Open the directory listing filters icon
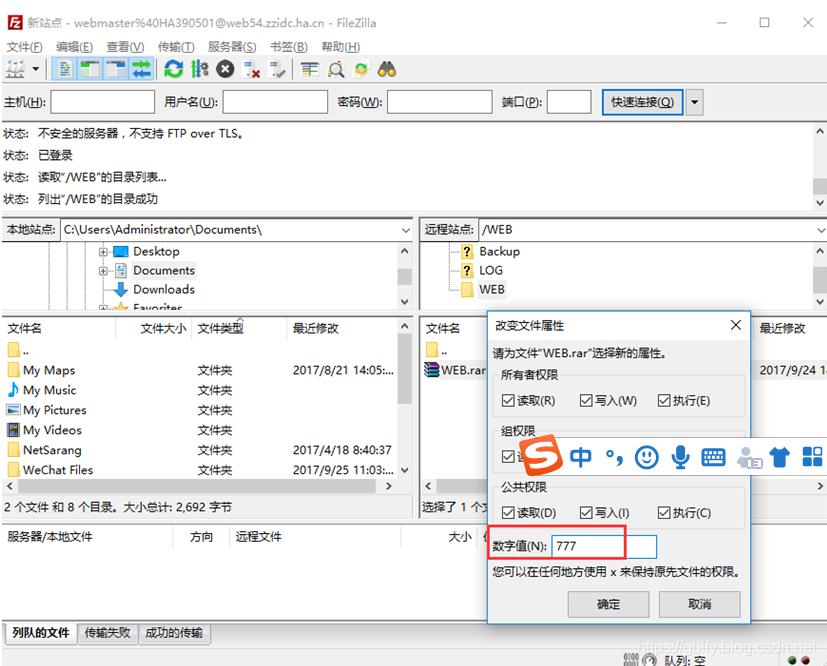 pos(310,69)
